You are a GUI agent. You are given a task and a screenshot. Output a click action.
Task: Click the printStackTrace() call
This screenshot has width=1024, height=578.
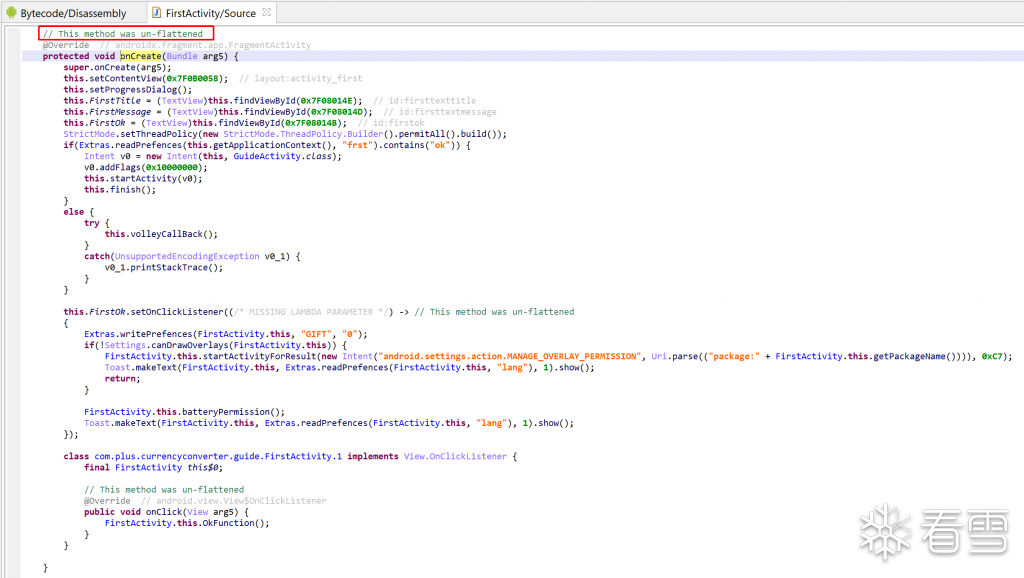click(176, 267)
